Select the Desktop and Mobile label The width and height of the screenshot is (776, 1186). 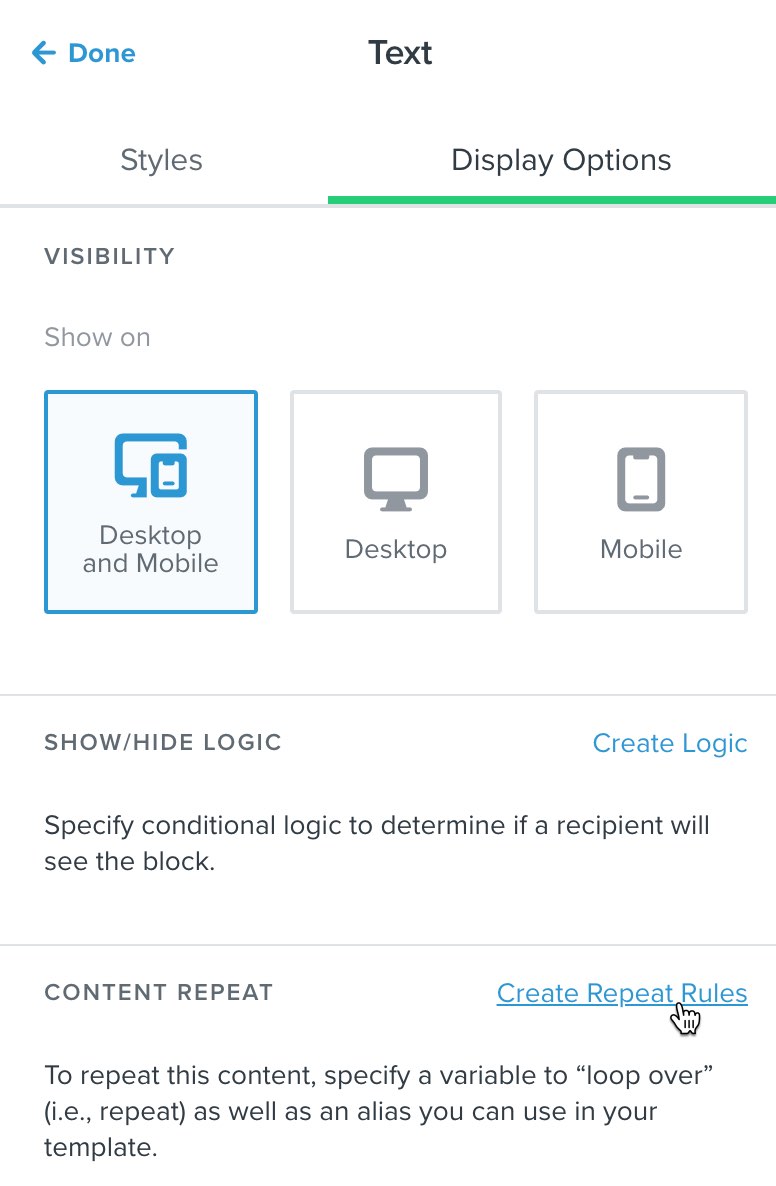(x=151, y=549)
